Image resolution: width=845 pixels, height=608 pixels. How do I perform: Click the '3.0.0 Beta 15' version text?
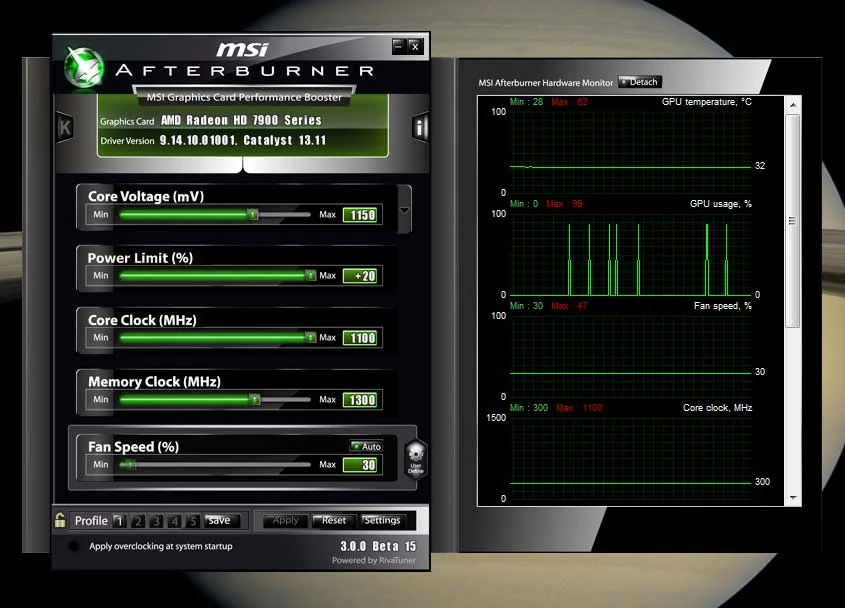coord(378,546)
